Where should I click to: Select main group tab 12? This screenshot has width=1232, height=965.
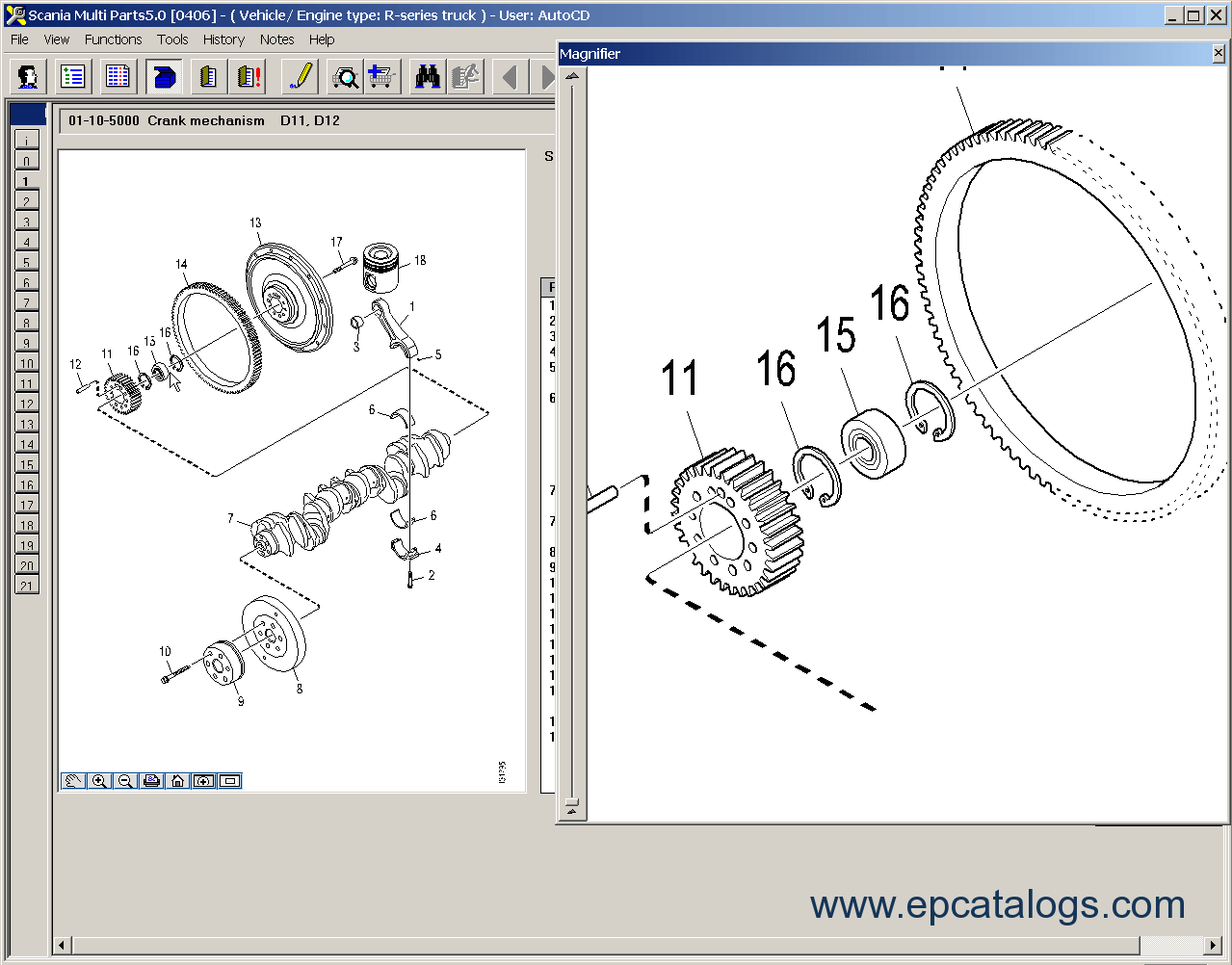(27, 404)
